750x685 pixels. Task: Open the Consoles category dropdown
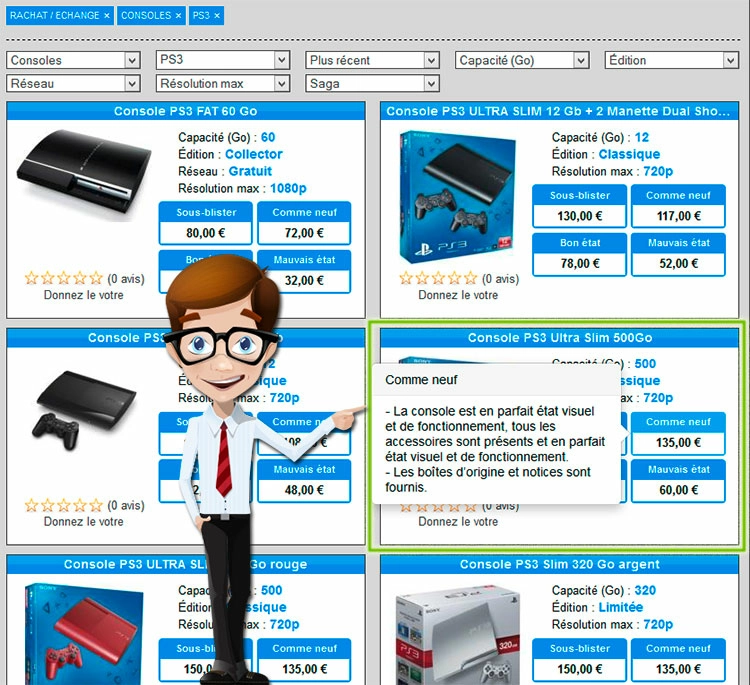tap(73, 60)
